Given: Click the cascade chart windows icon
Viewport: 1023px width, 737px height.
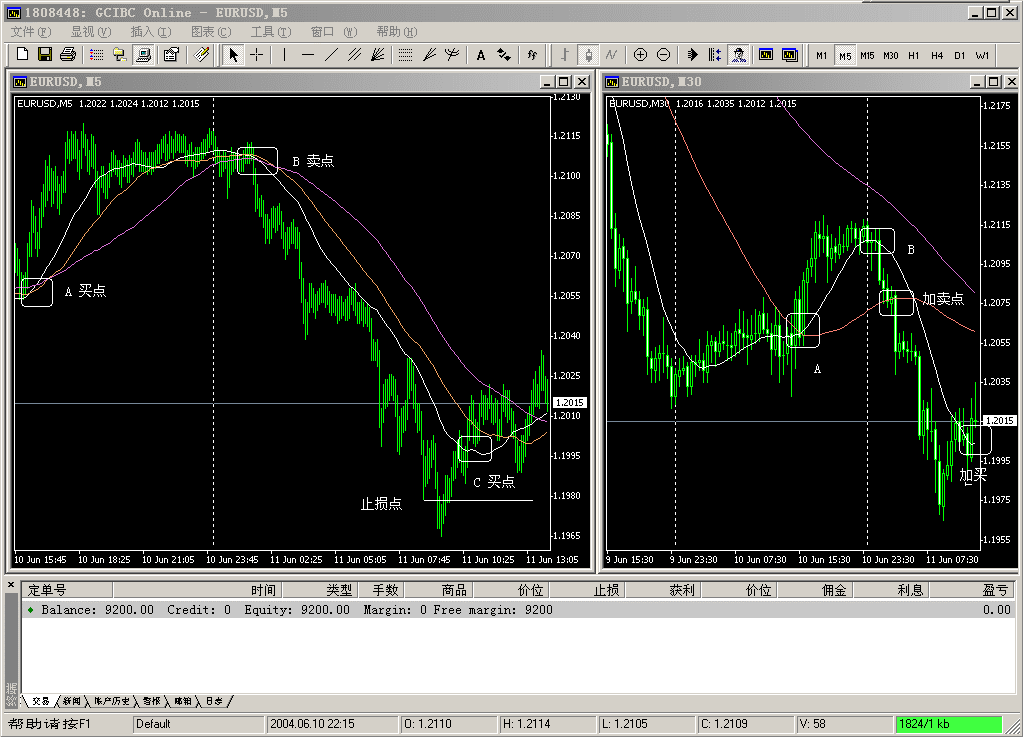Looking at the screenshot, I should tap(789, 55).
